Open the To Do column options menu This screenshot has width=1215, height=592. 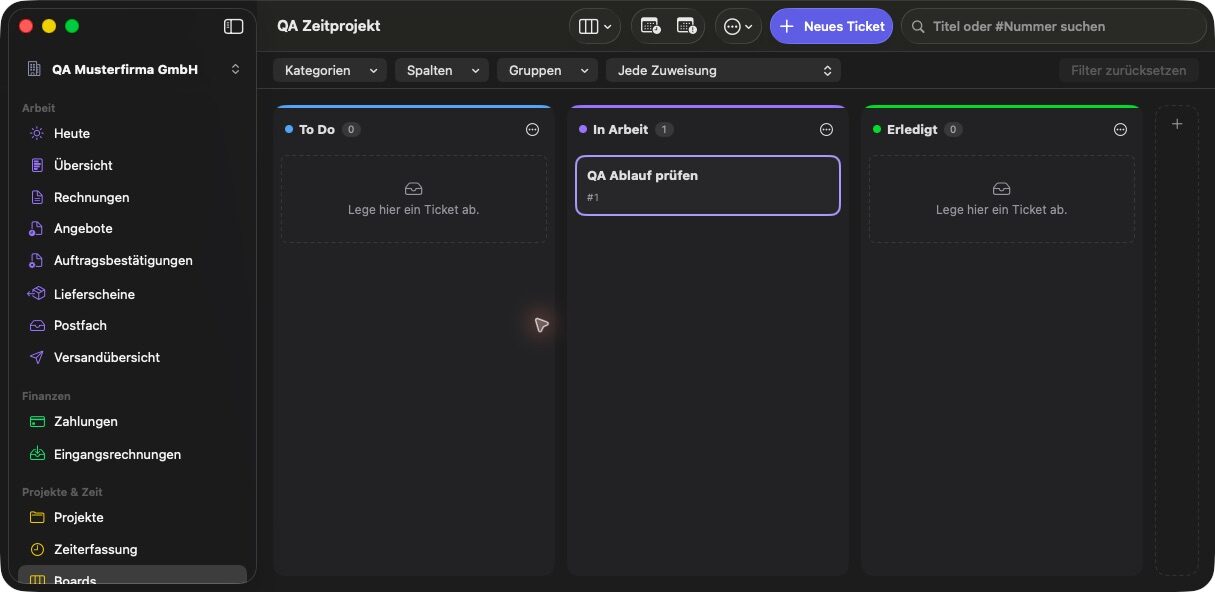[x=532, y=129]
